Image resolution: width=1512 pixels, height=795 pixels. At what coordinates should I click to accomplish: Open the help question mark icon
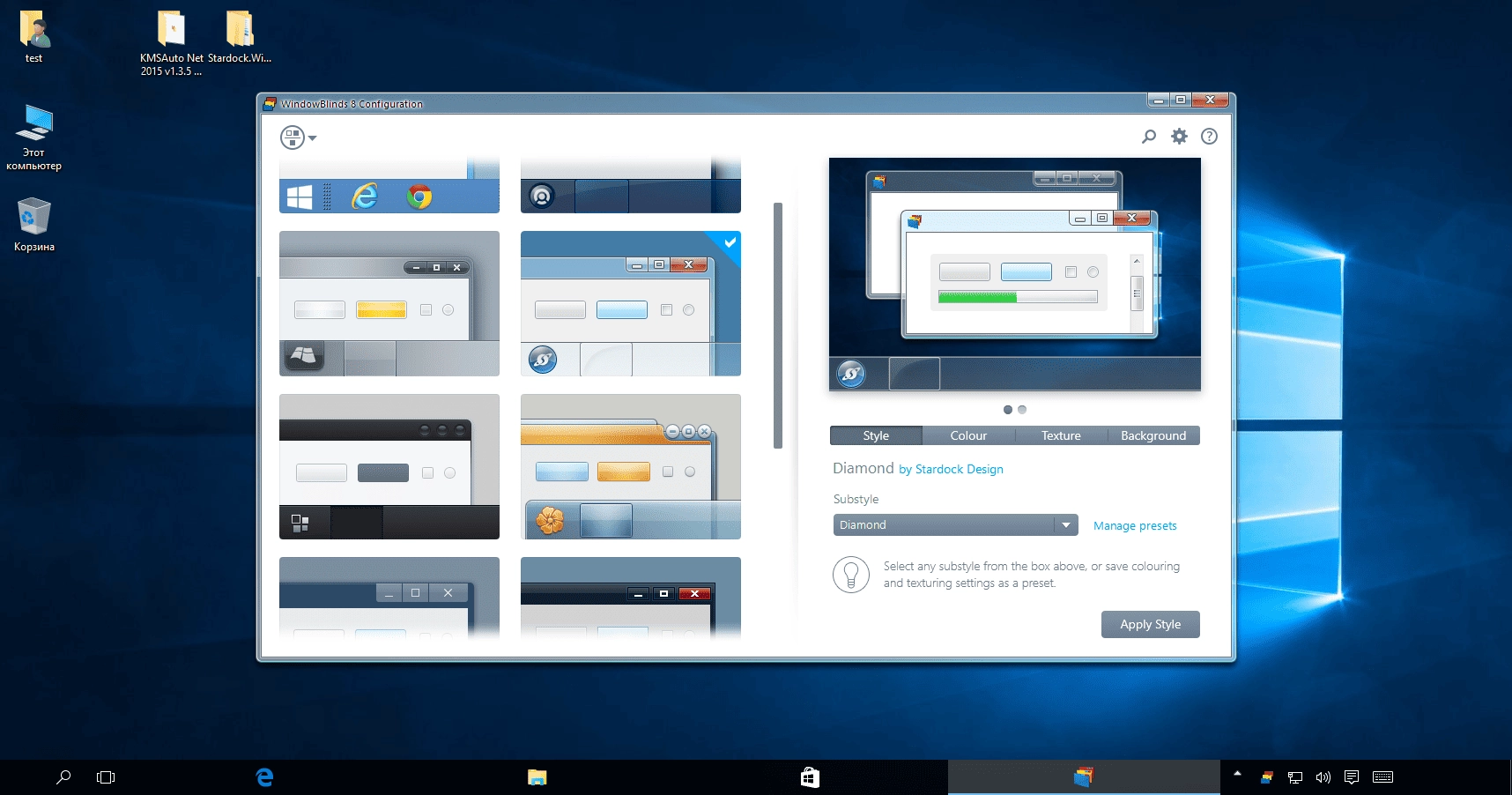1209,137
